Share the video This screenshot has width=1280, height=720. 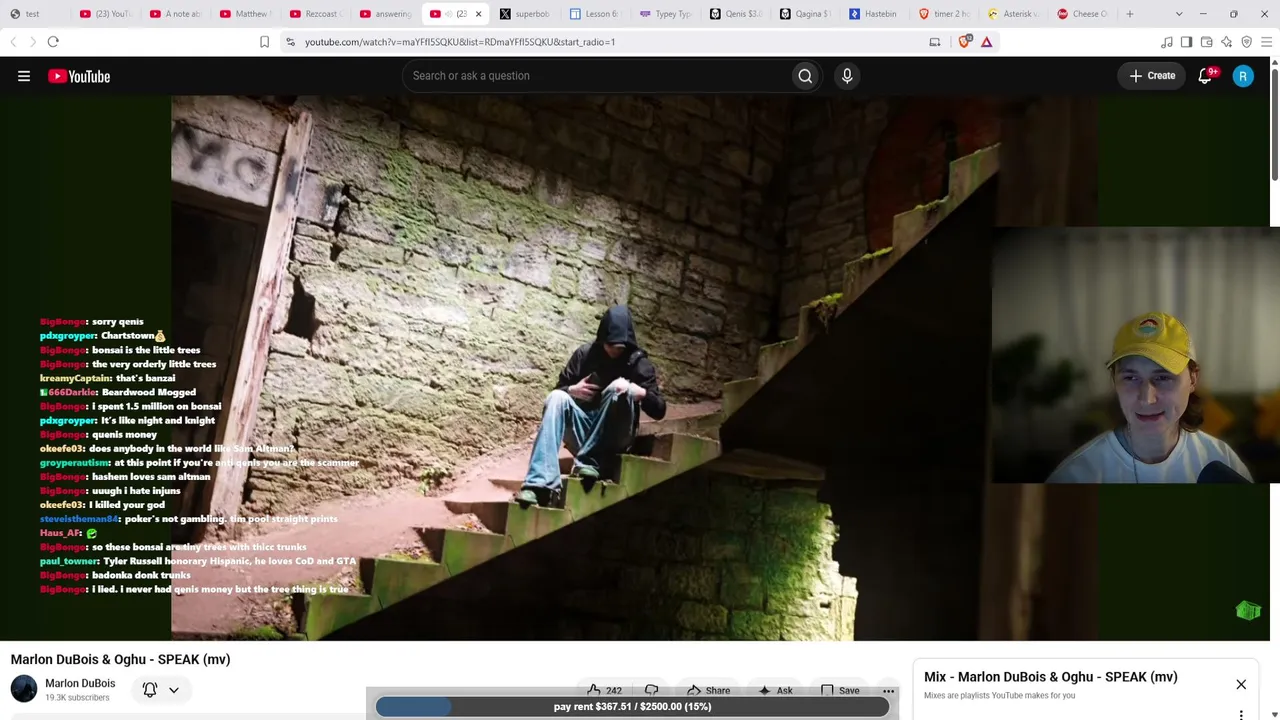click(708, 690)
